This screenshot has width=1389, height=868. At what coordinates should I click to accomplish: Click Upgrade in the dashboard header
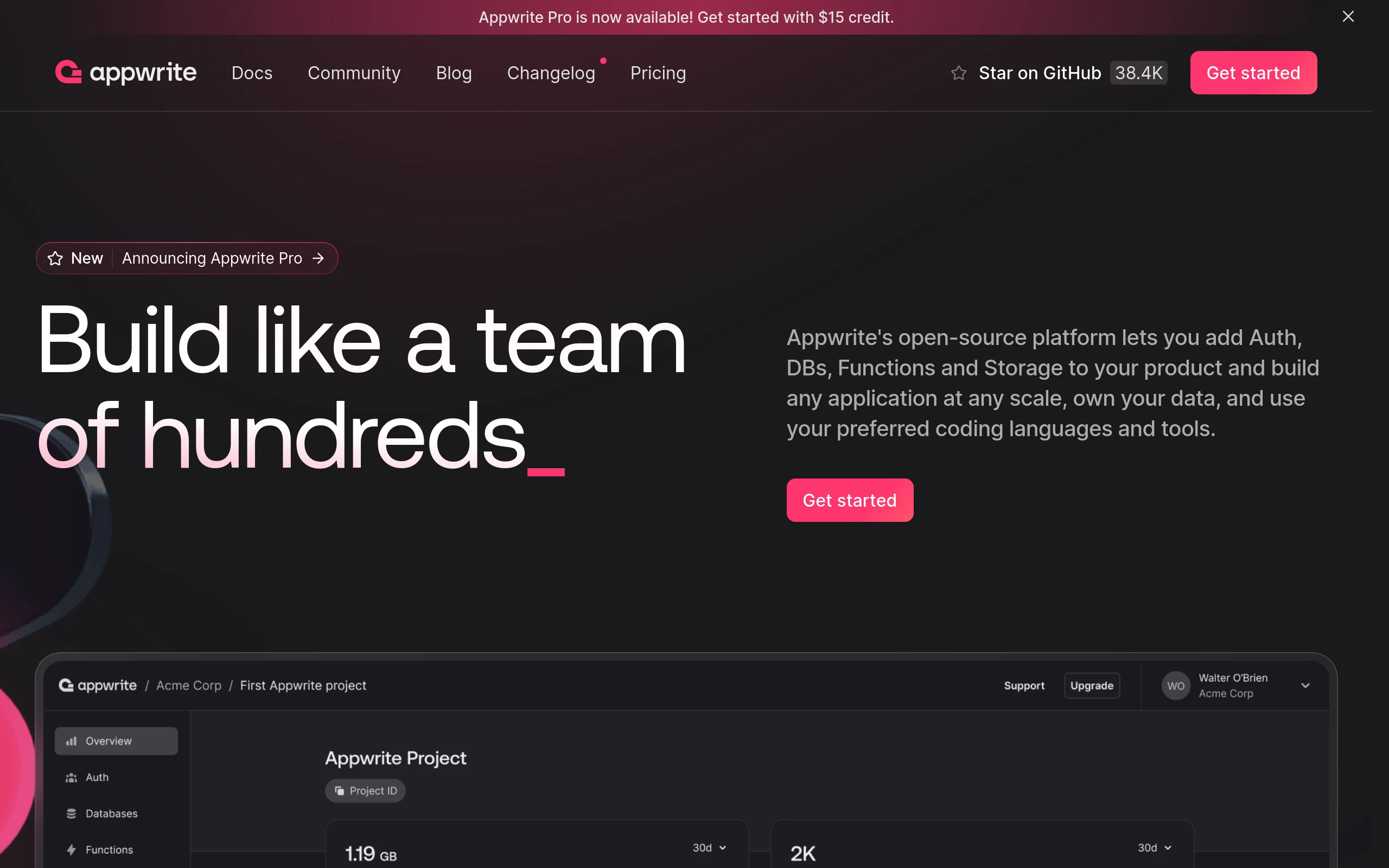pyautogui.click(x=1091, y=685)
